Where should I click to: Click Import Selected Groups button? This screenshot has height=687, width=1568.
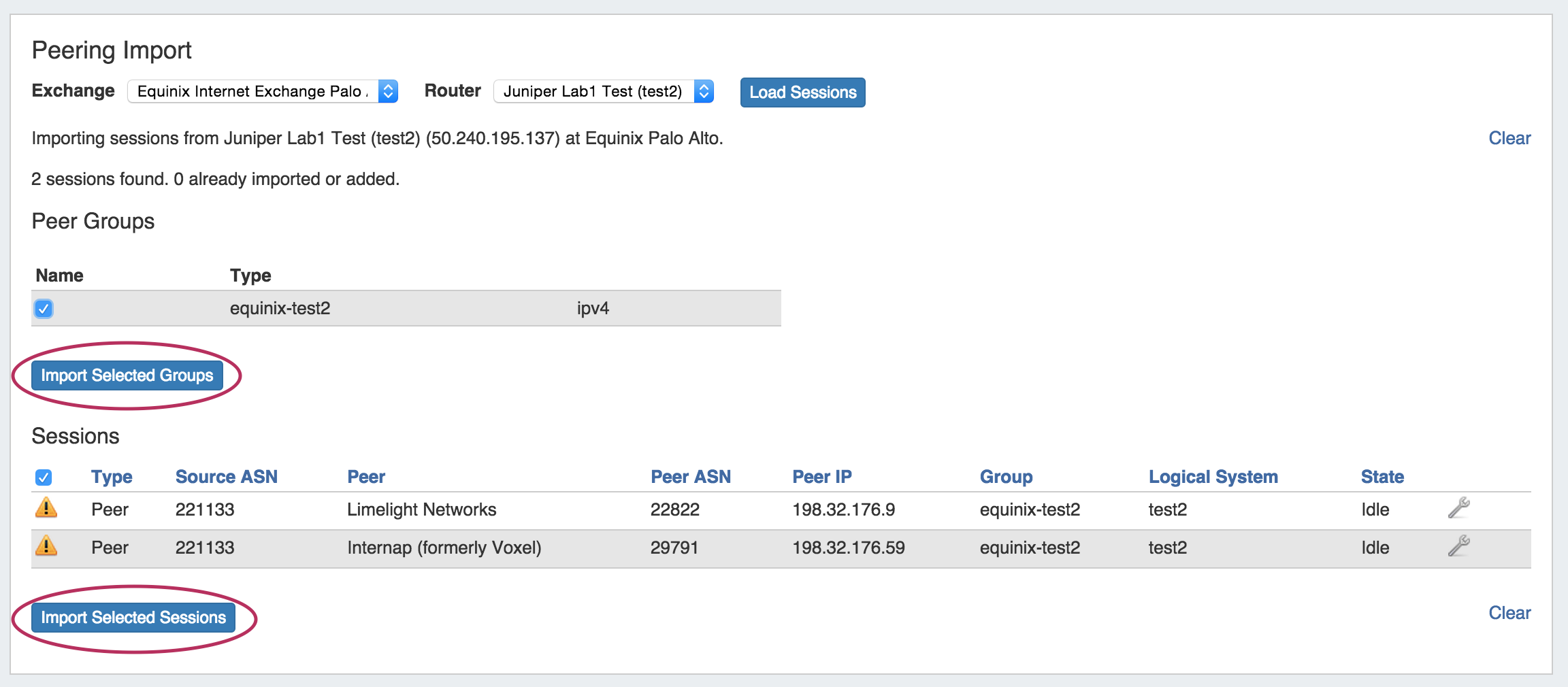(x=127, y=375)
